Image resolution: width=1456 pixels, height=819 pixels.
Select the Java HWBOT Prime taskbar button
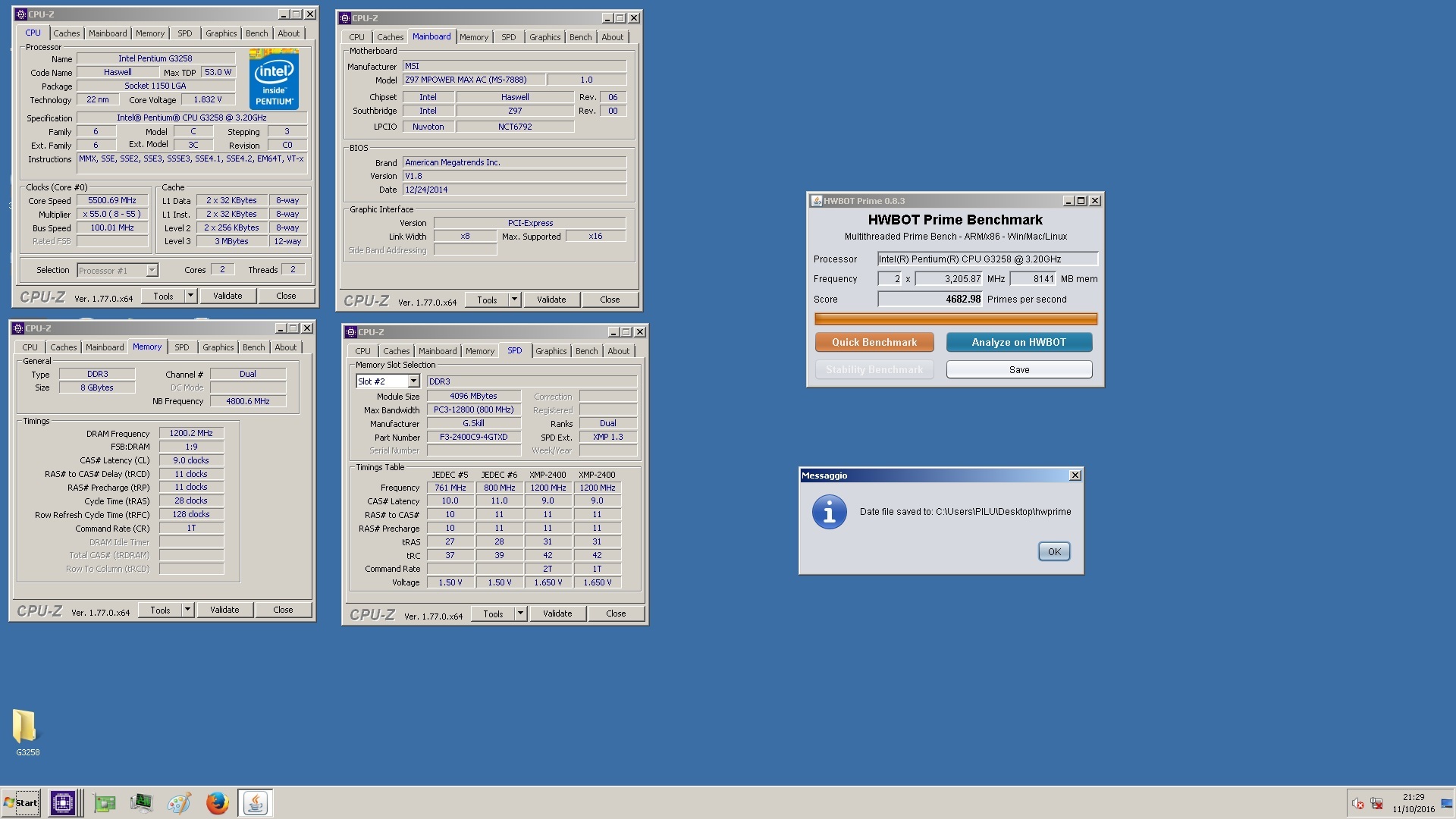(255, 802)
